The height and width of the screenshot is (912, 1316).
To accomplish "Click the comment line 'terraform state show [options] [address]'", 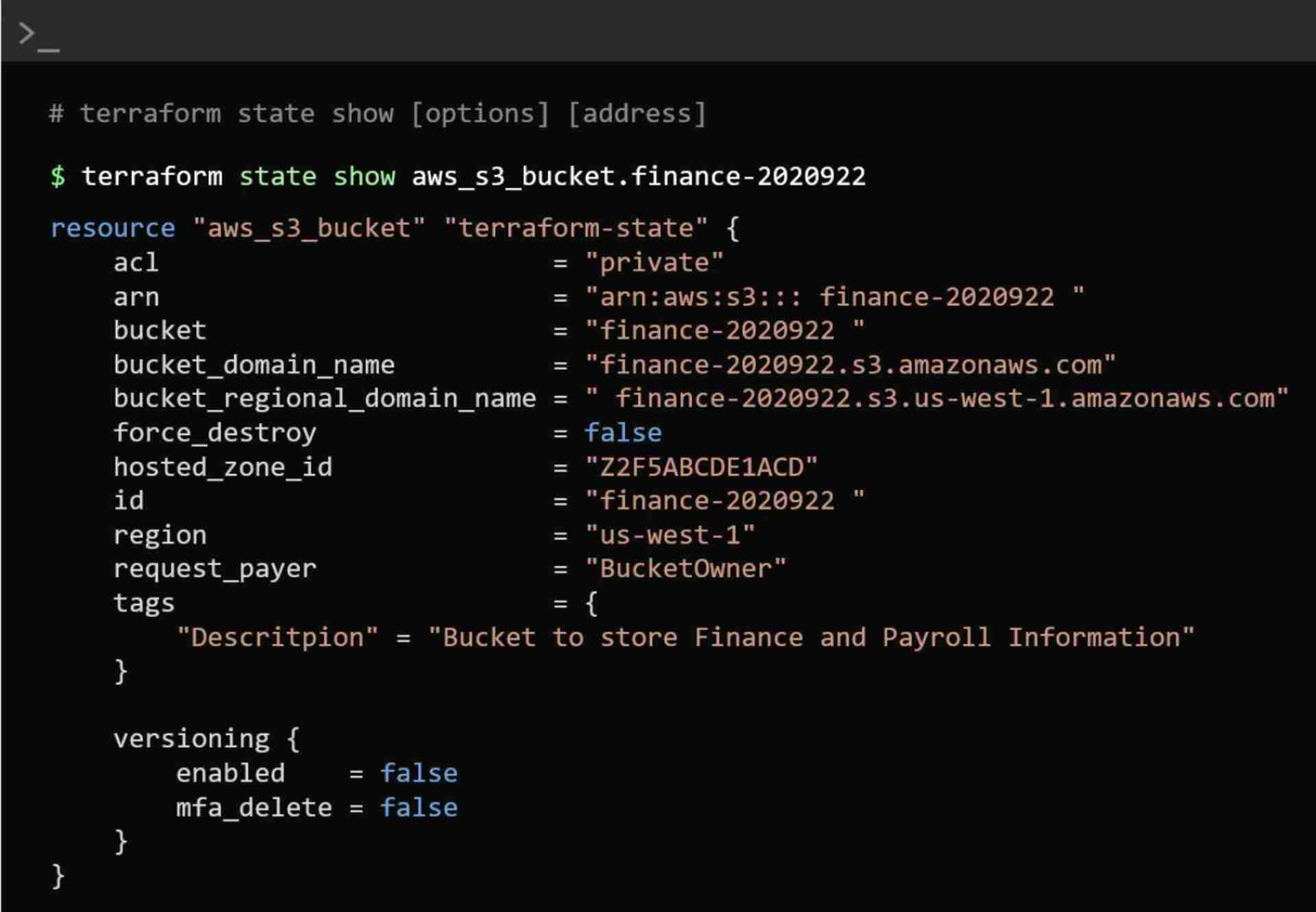I will [378, 114].
